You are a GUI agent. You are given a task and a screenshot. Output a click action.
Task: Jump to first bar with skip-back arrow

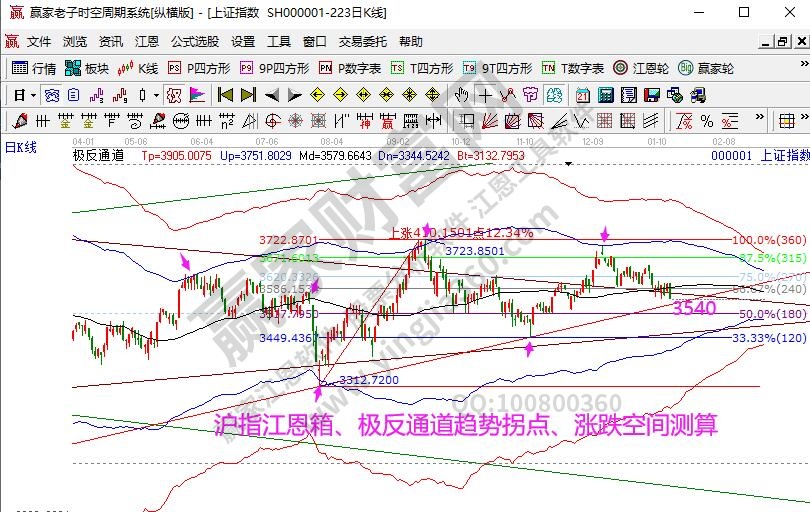tap(225, 95)
